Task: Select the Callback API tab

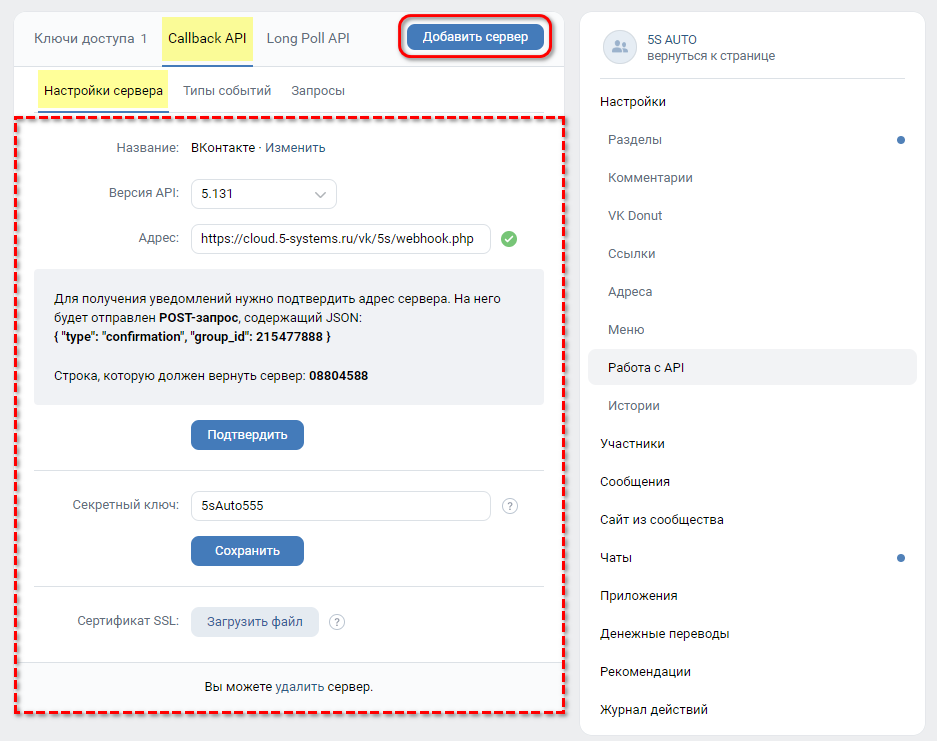Action: (x=207, y=39)
